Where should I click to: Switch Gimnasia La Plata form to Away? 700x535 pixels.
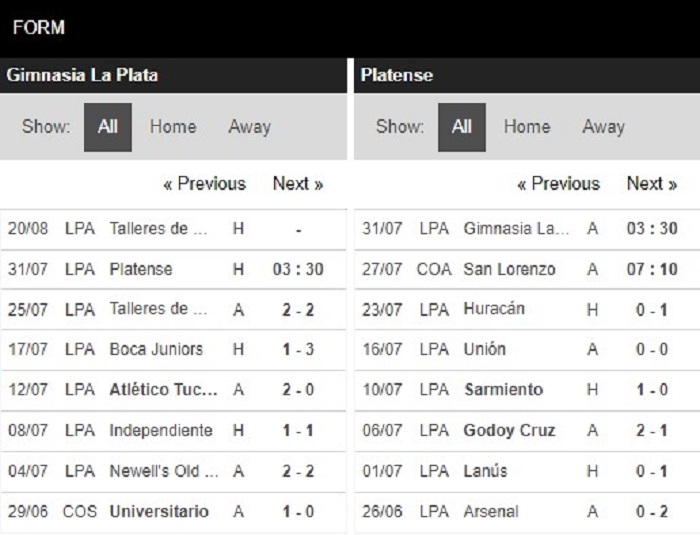tap(250, 127)
